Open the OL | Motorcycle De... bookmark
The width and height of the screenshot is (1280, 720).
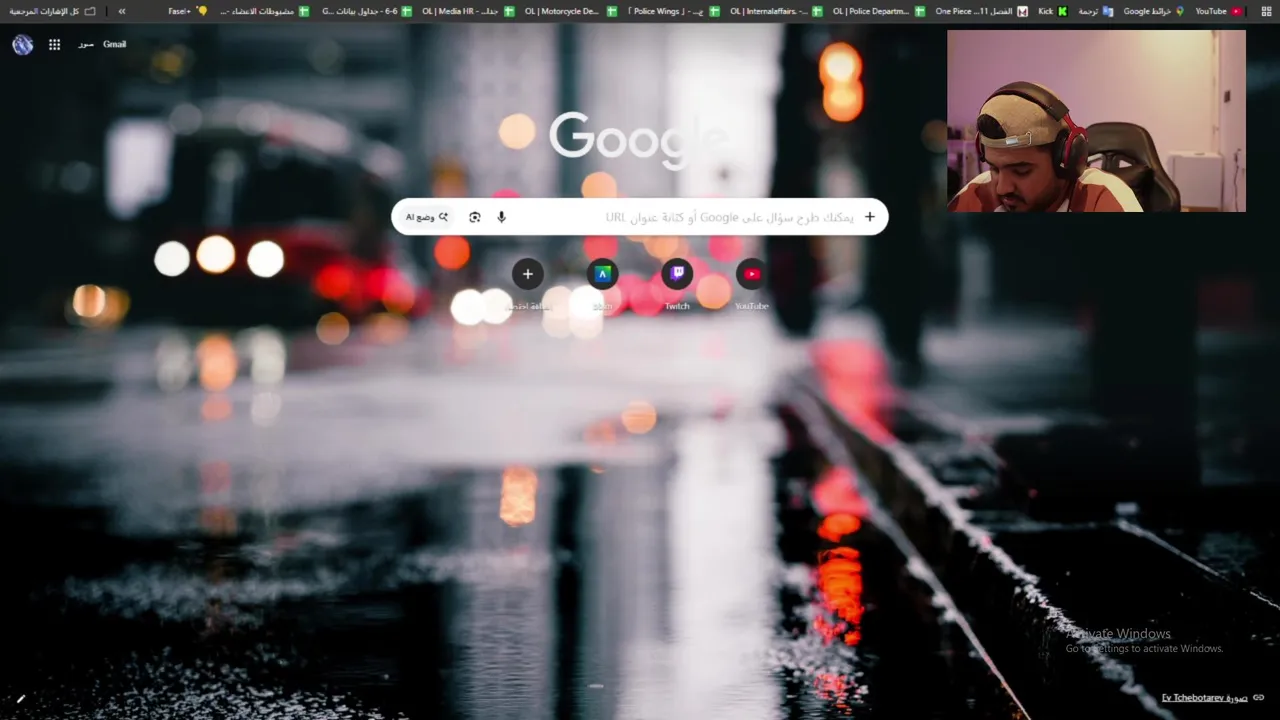coord(570,11)
